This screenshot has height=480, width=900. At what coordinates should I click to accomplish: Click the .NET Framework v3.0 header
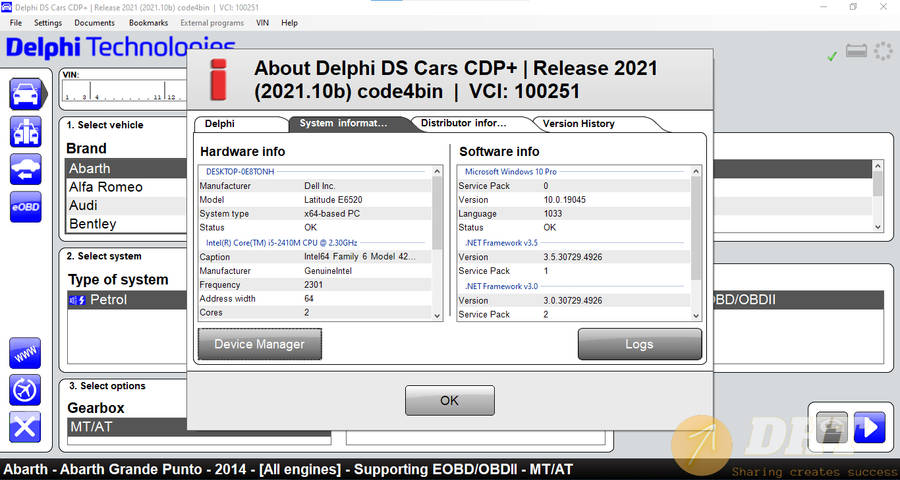(501, 286)
